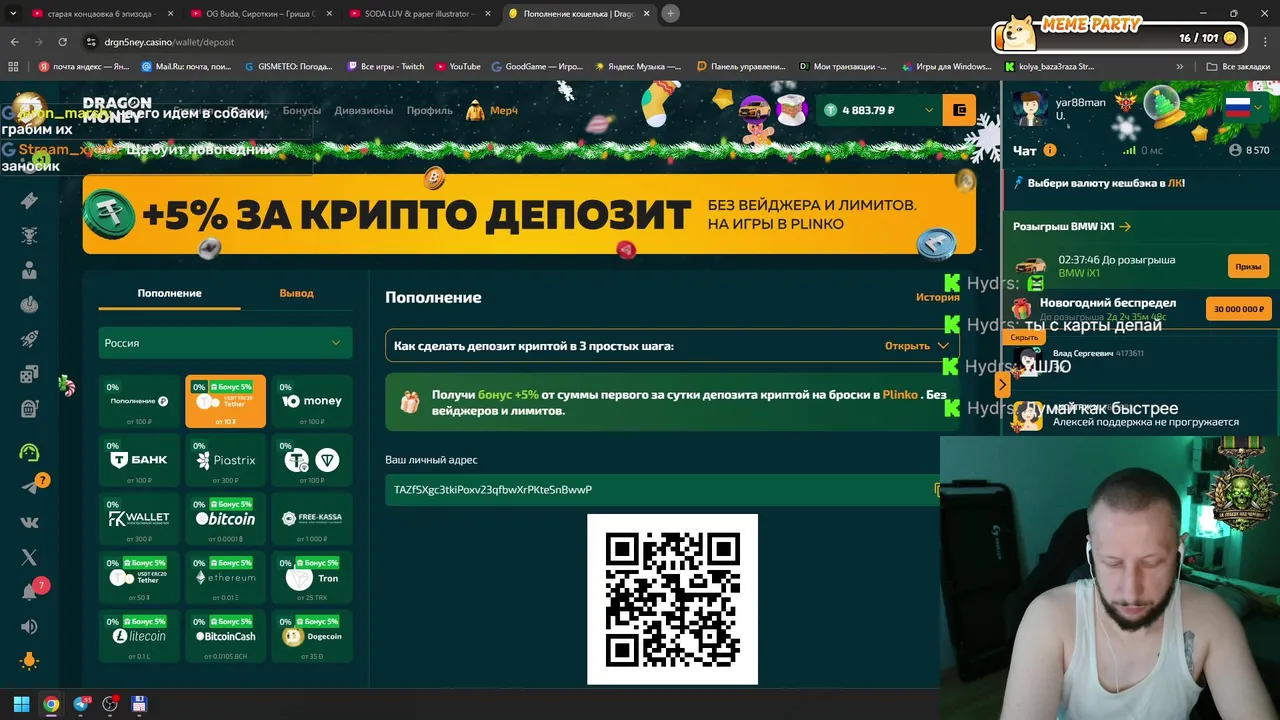
Task: Switch to the OG Buda browser tab
Action: [260, 13]
